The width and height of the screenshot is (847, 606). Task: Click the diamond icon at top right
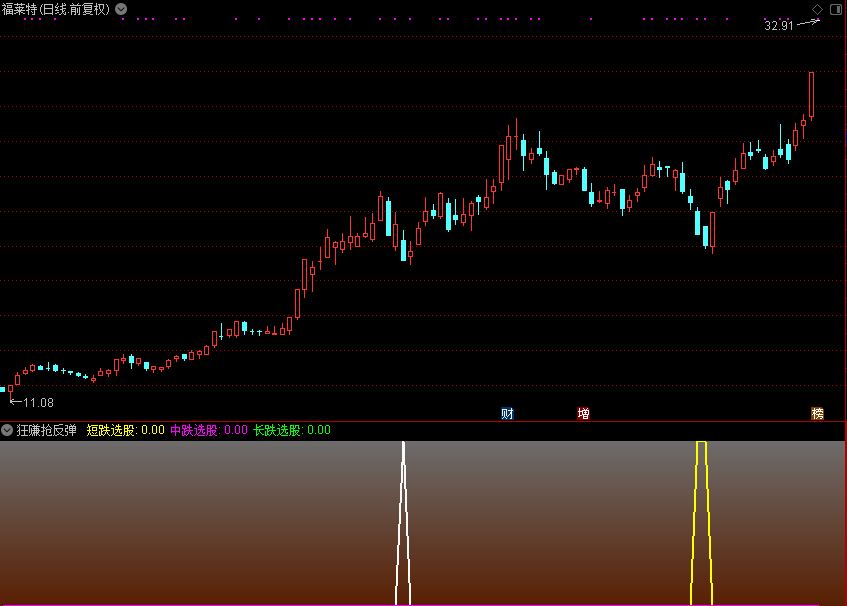(817, 9)
